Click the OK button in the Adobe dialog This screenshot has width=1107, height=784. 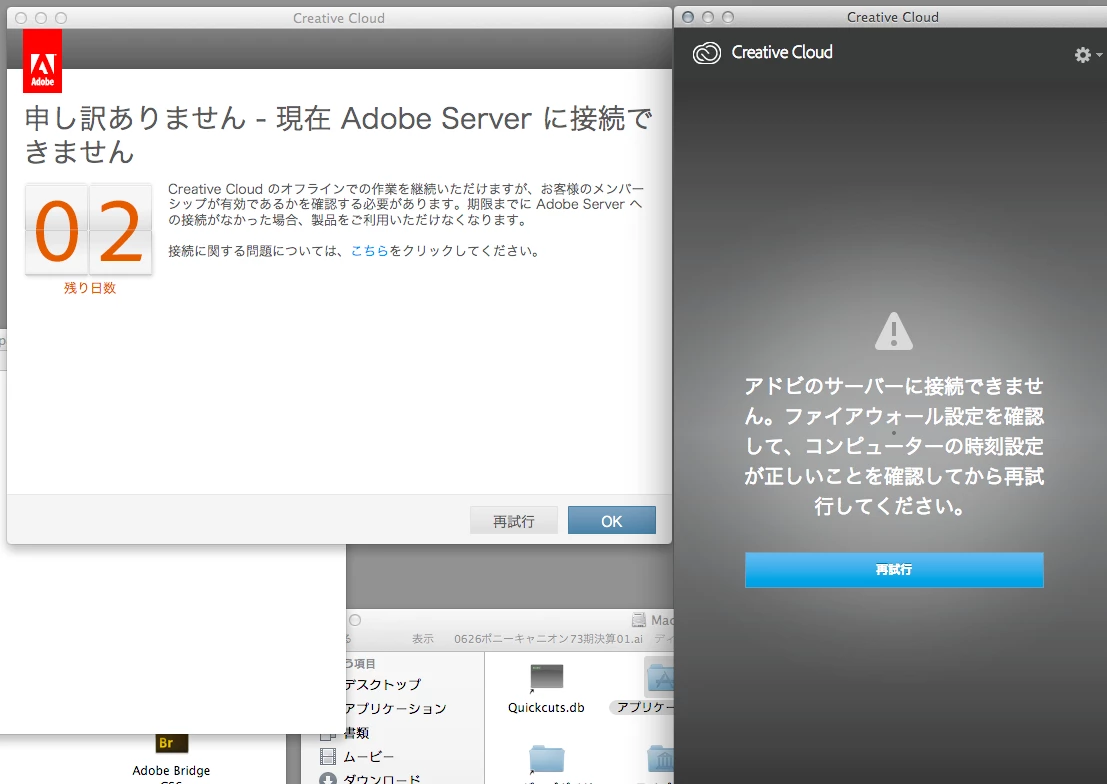tap(611, 521)
